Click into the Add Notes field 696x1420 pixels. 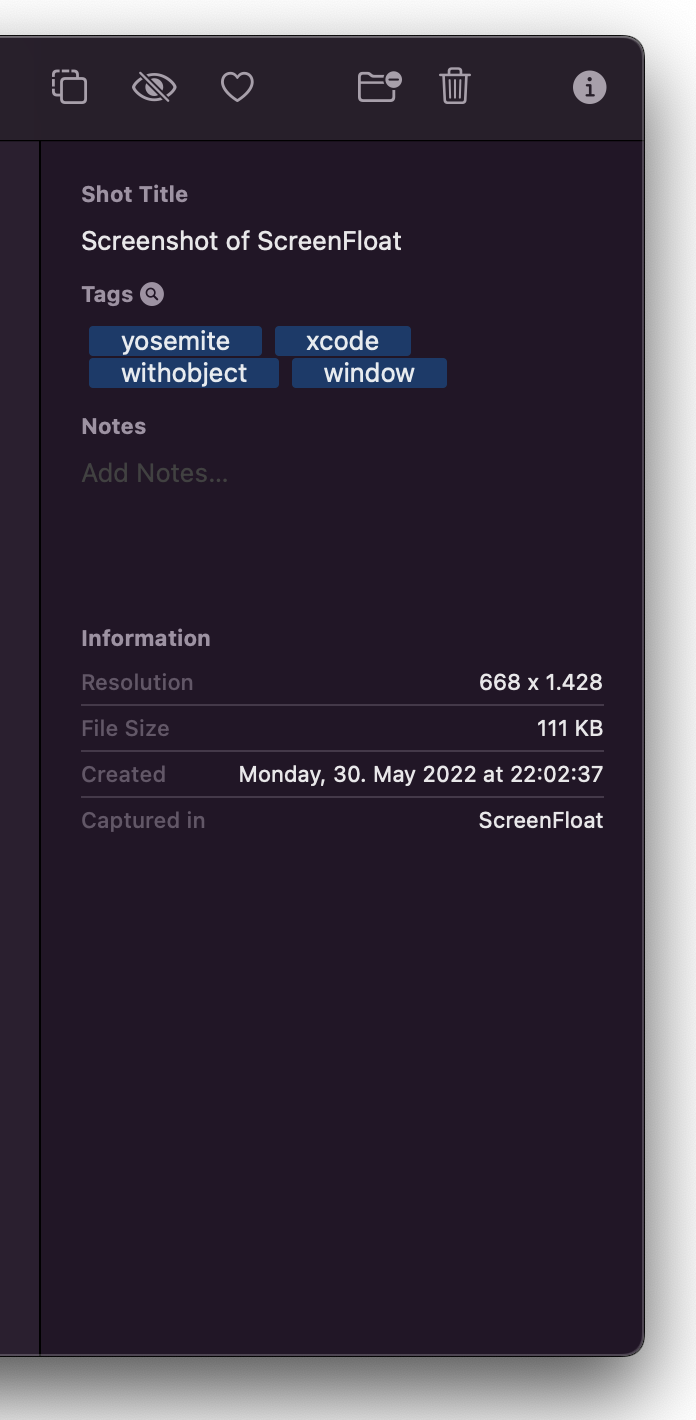pos(342,473)
